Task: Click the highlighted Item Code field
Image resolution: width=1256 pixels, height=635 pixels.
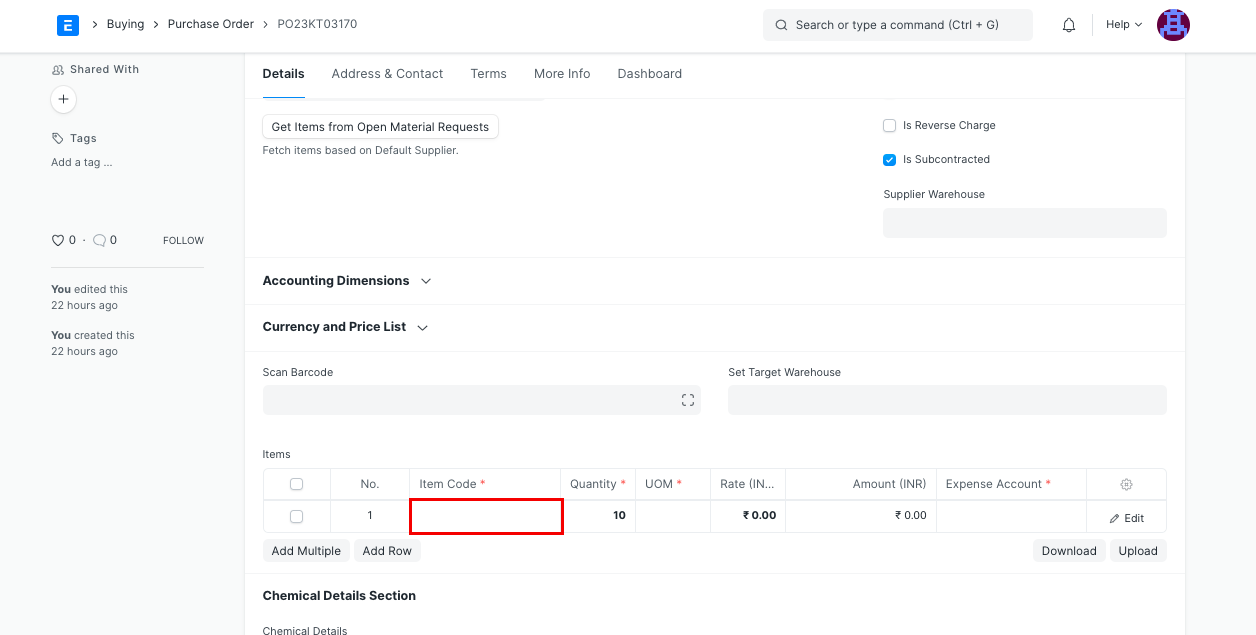Action: click(486, 516)
